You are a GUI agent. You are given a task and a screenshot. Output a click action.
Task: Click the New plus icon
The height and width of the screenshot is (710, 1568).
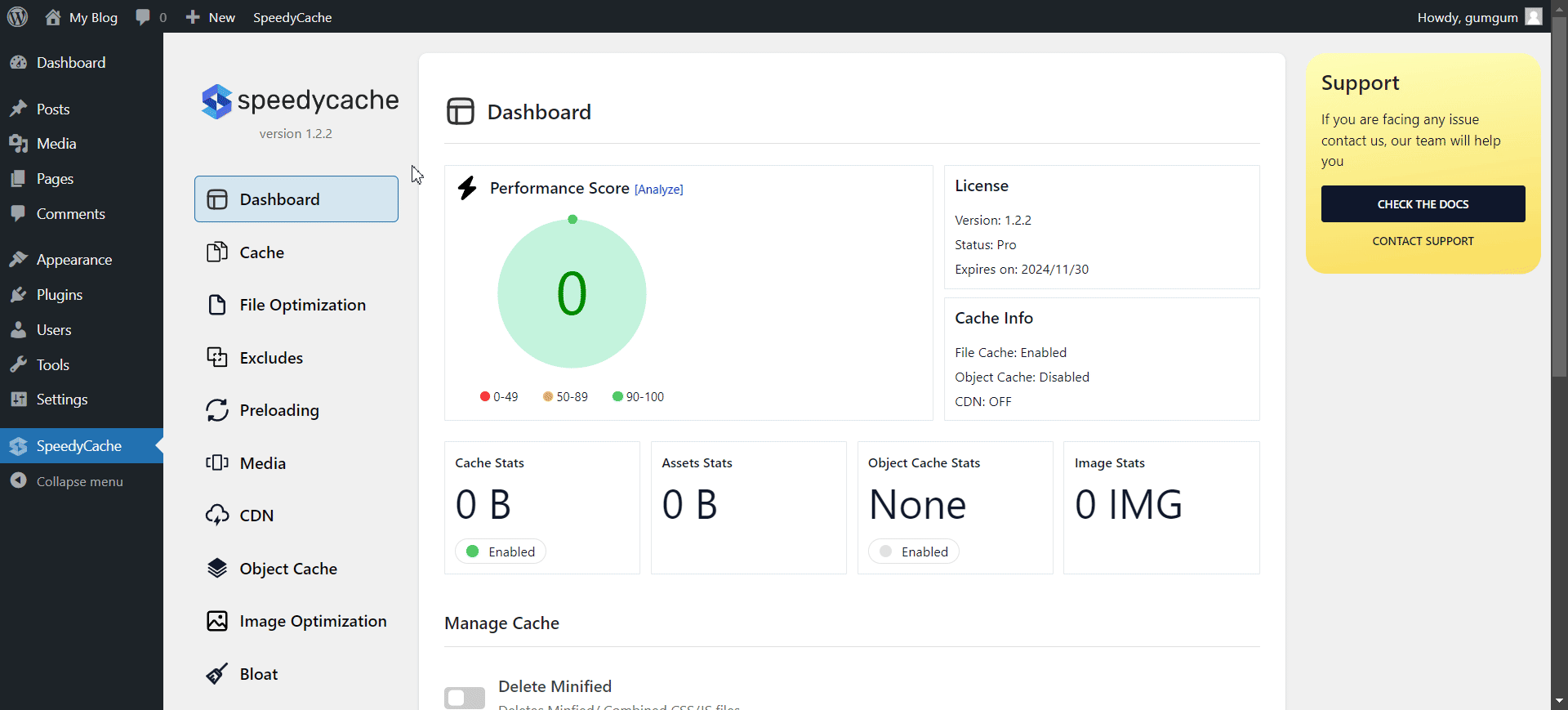[x=193, y=17]
